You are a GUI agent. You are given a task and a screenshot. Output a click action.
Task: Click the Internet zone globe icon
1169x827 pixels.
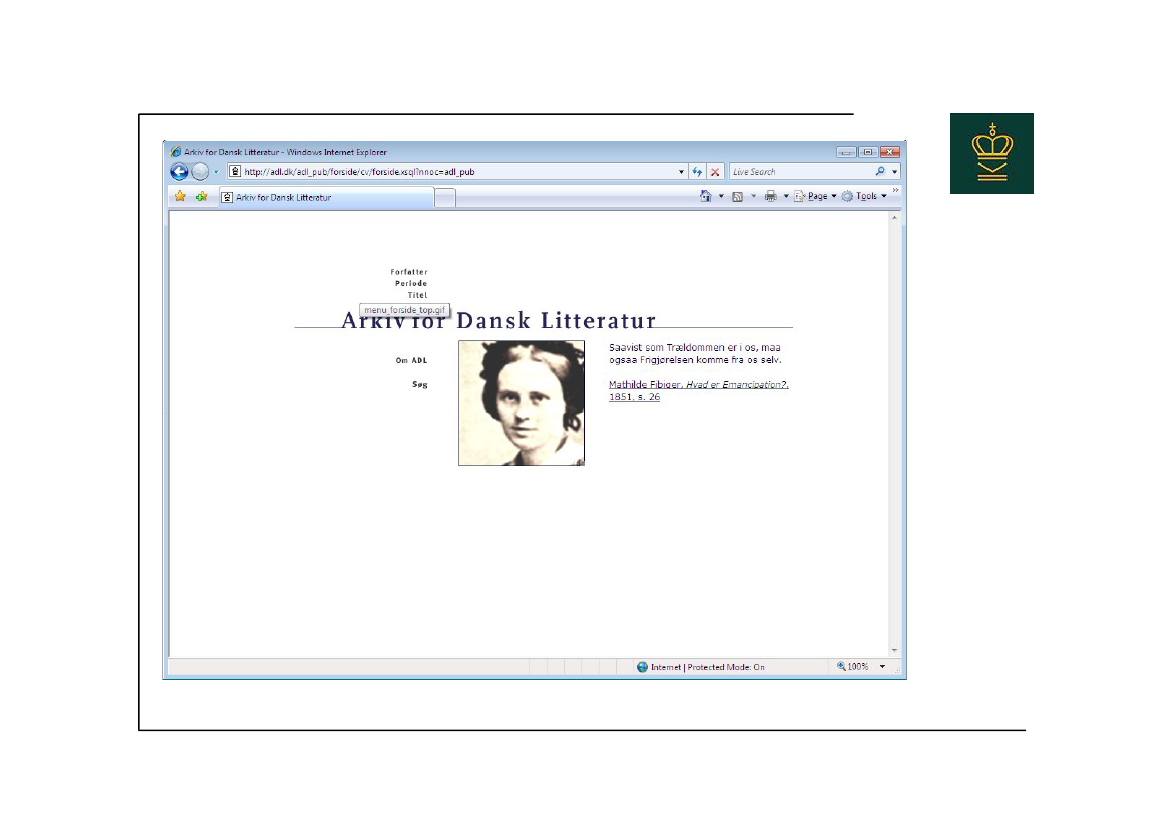click(x=642, y=667)
